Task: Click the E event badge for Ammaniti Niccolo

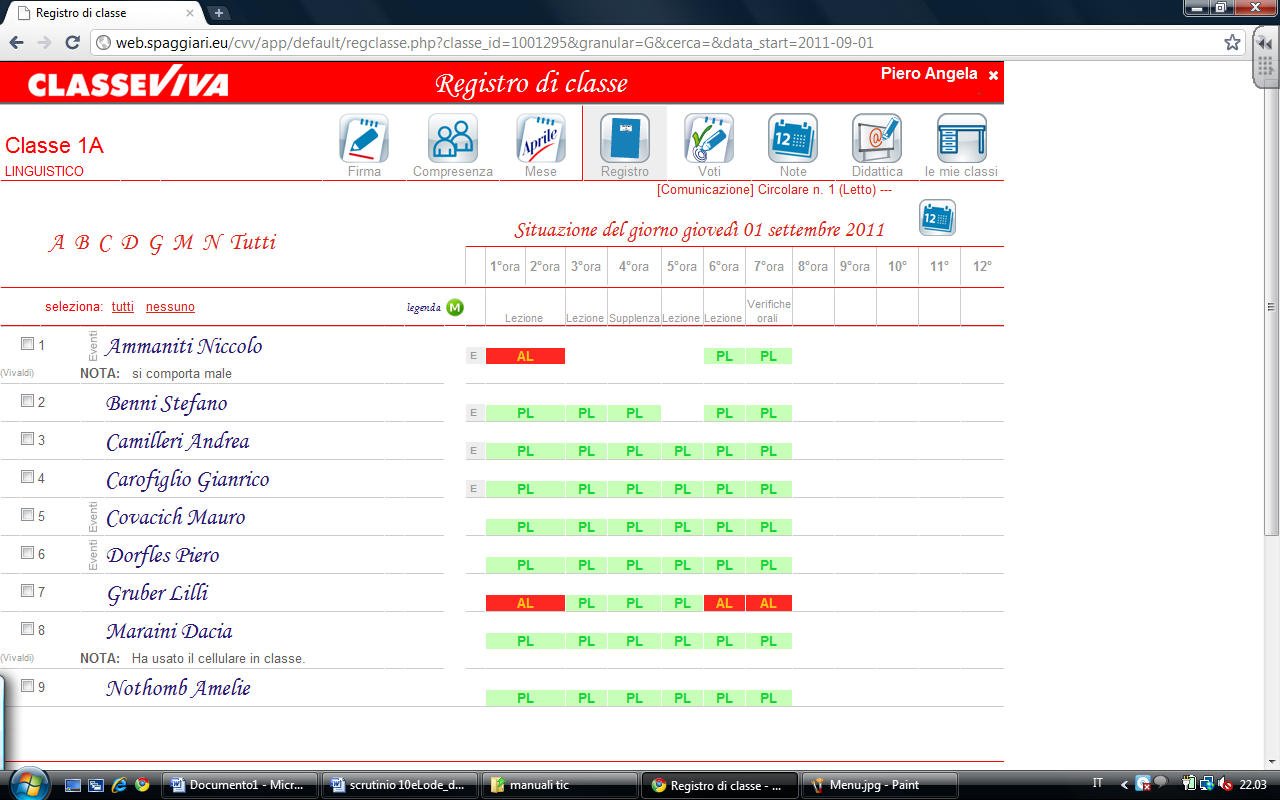Action: pyautogui.click(x=474, y=355)
